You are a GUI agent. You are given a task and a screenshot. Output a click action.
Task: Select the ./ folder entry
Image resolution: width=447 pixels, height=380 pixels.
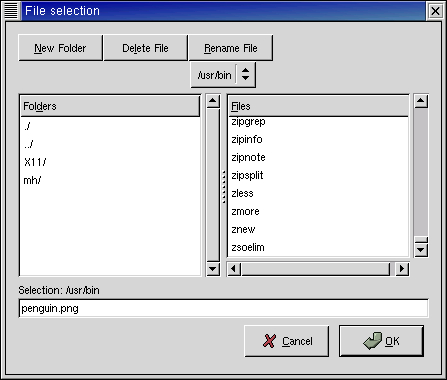coord(110,126)
